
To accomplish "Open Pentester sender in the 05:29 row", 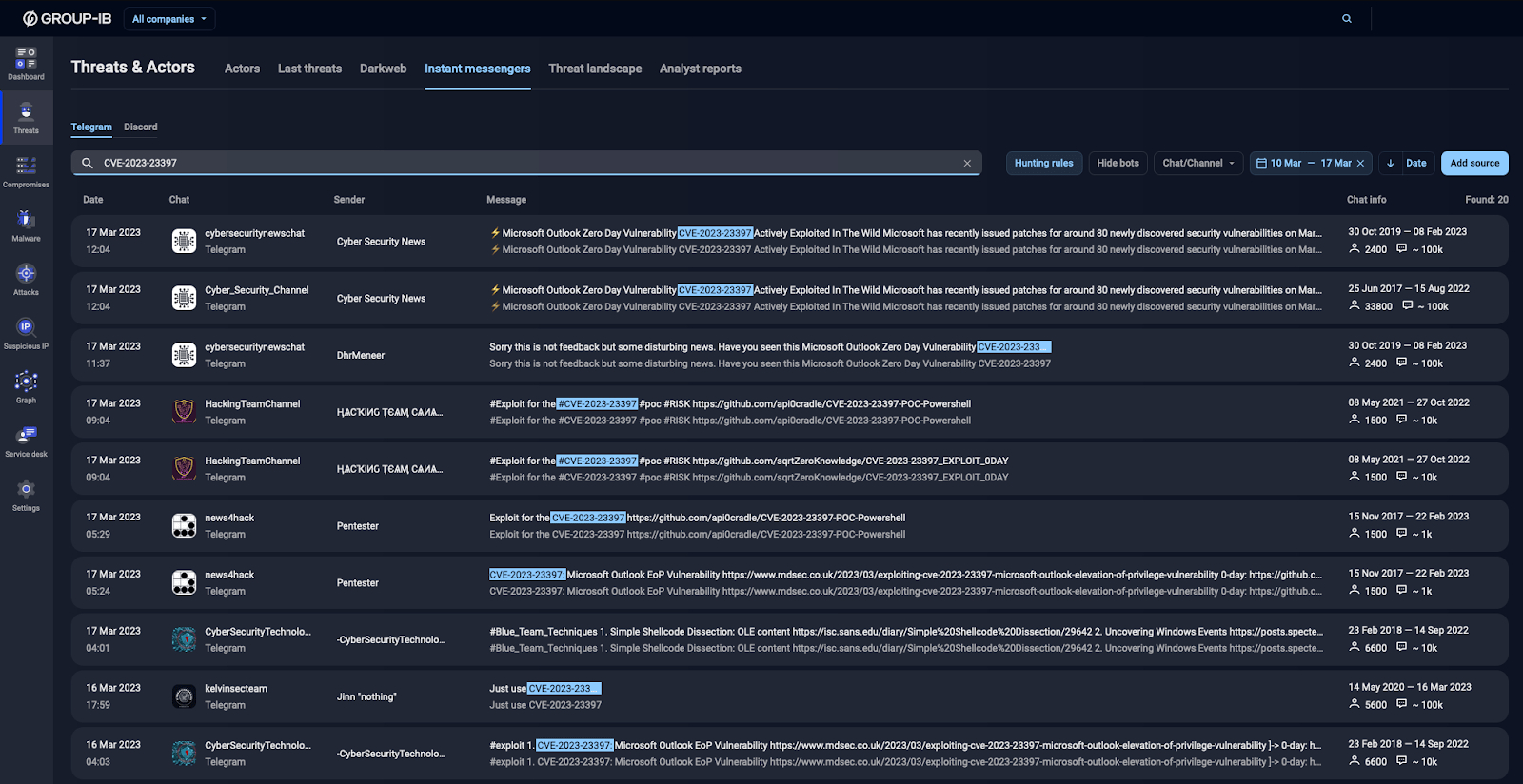I will click(x=358, y=526).
